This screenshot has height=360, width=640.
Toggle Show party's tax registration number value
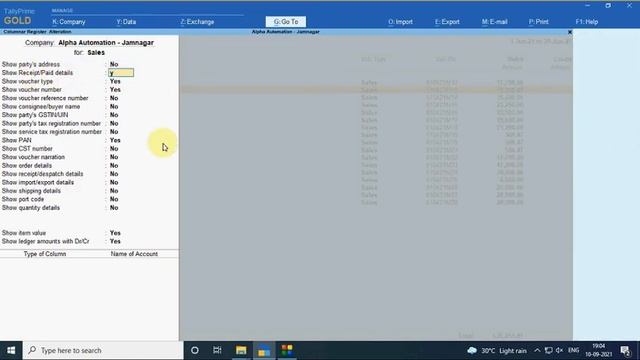[x=114, y=124]
